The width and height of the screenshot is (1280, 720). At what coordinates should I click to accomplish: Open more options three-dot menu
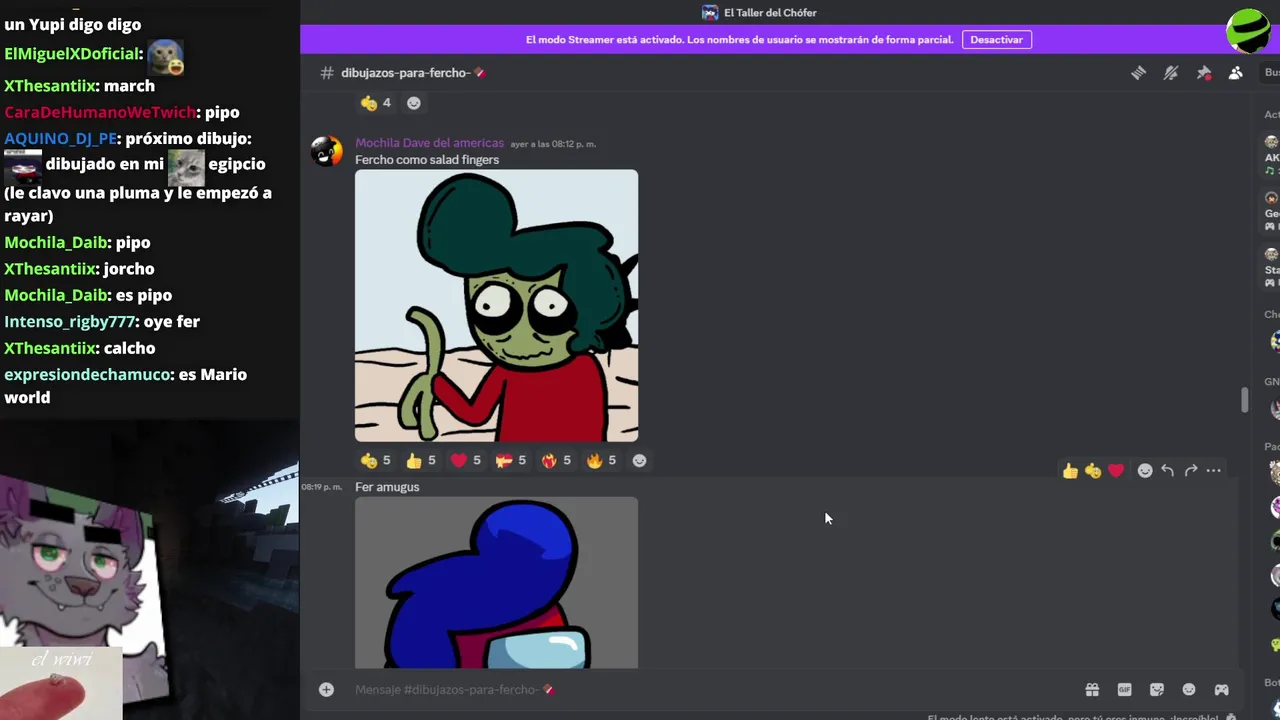click(x=1213, y=471)
